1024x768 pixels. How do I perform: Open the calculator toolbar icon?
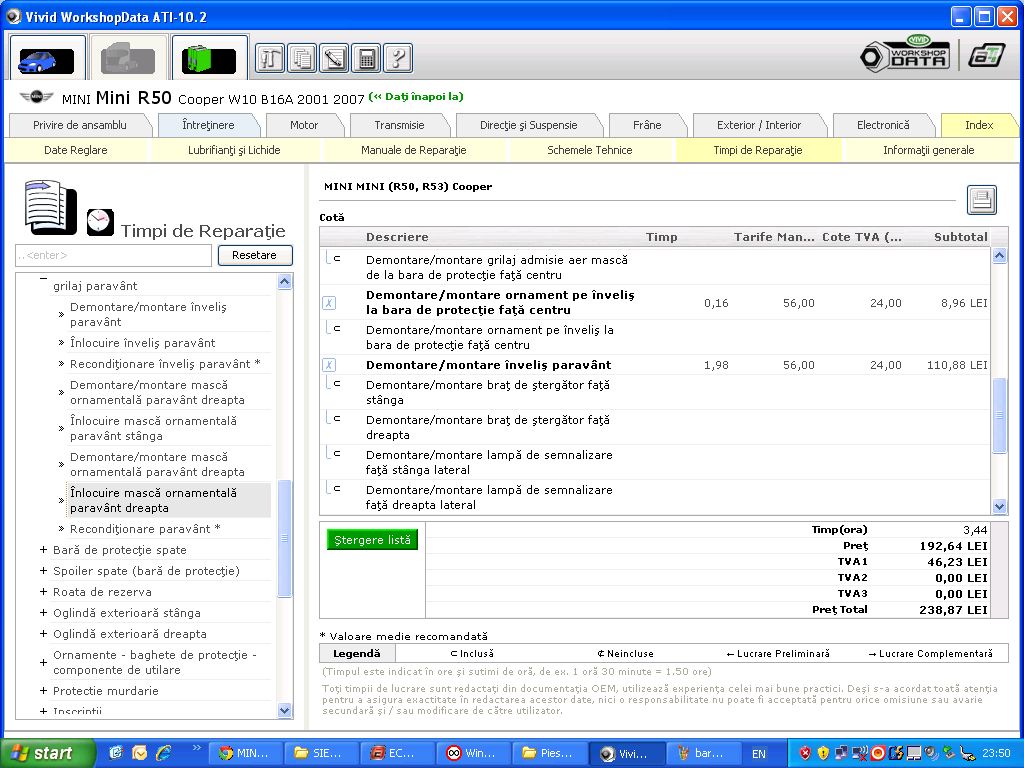(x=366, y=58)
